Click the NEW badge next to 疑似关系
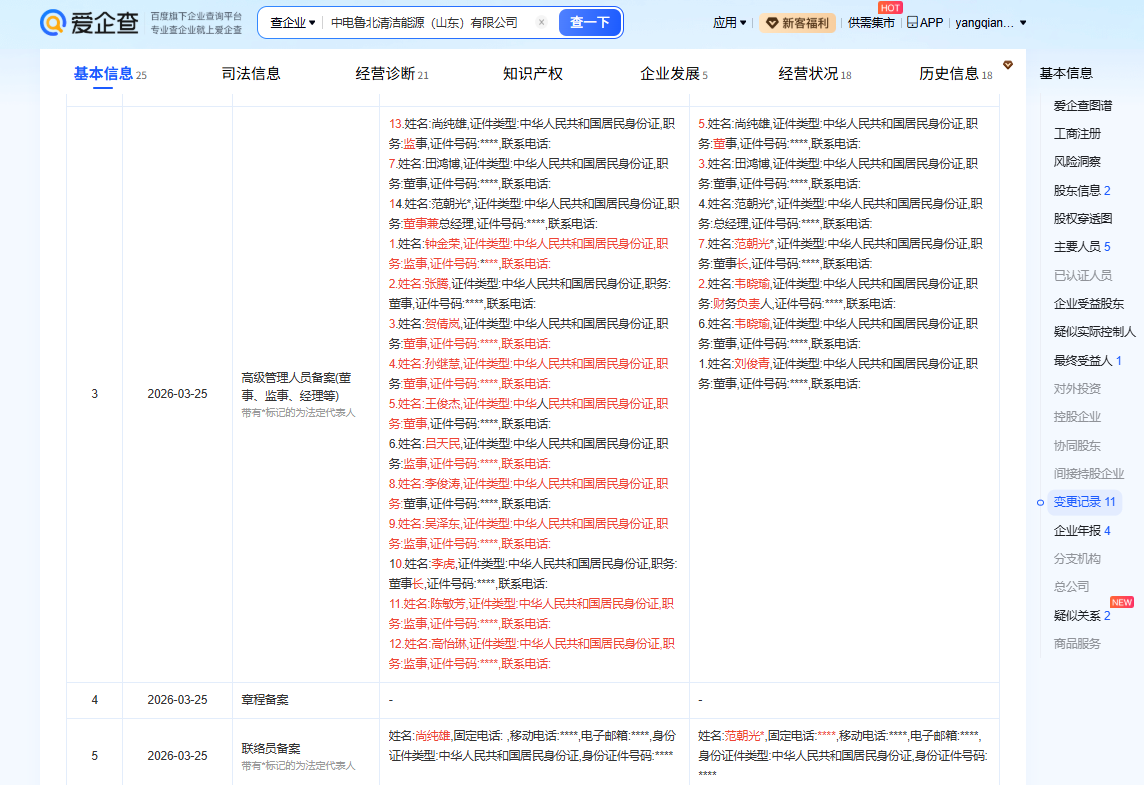 point(1121,602)
